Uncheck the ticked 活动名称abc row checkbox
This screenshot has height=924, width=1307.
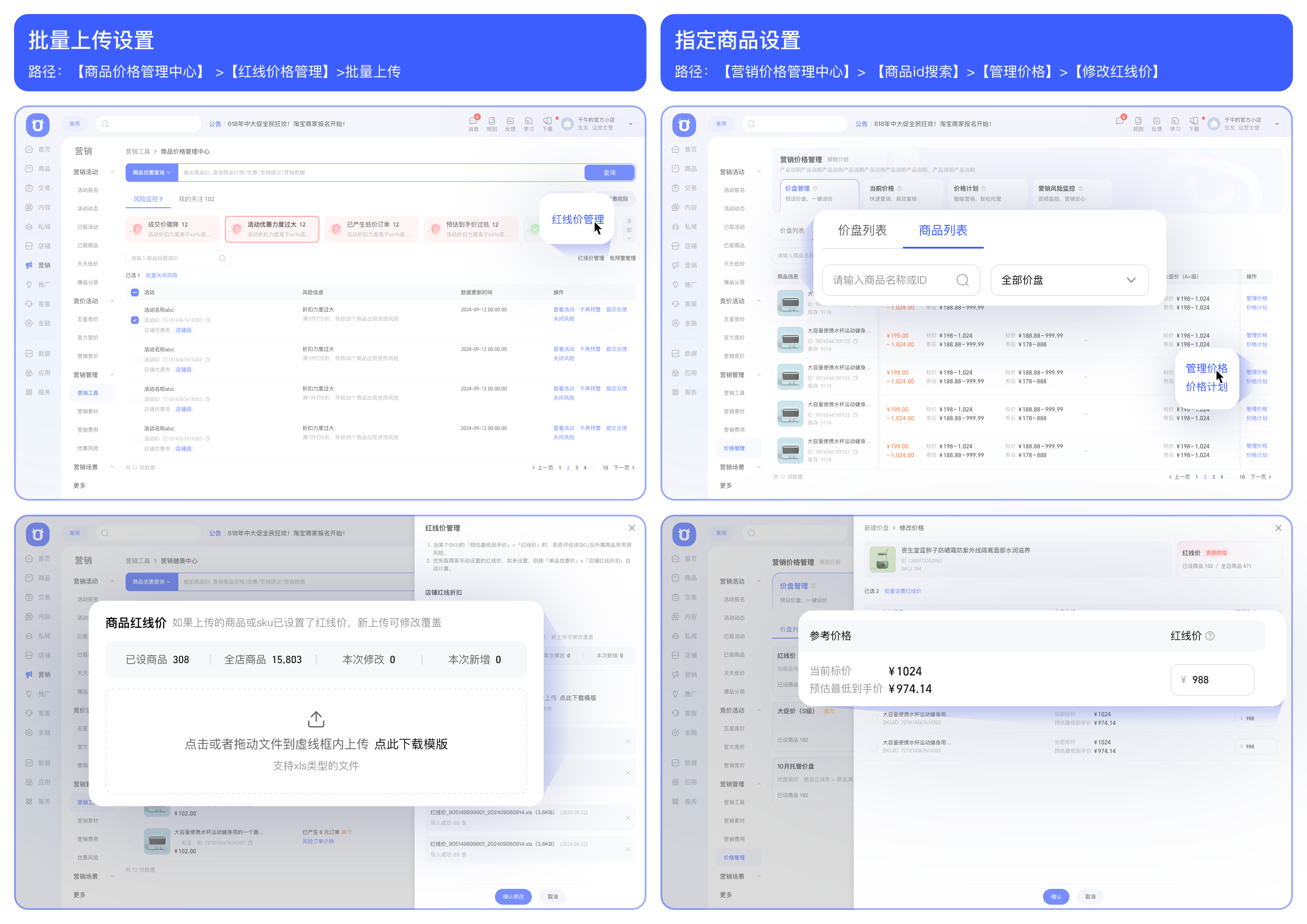[x=135, y=320]
